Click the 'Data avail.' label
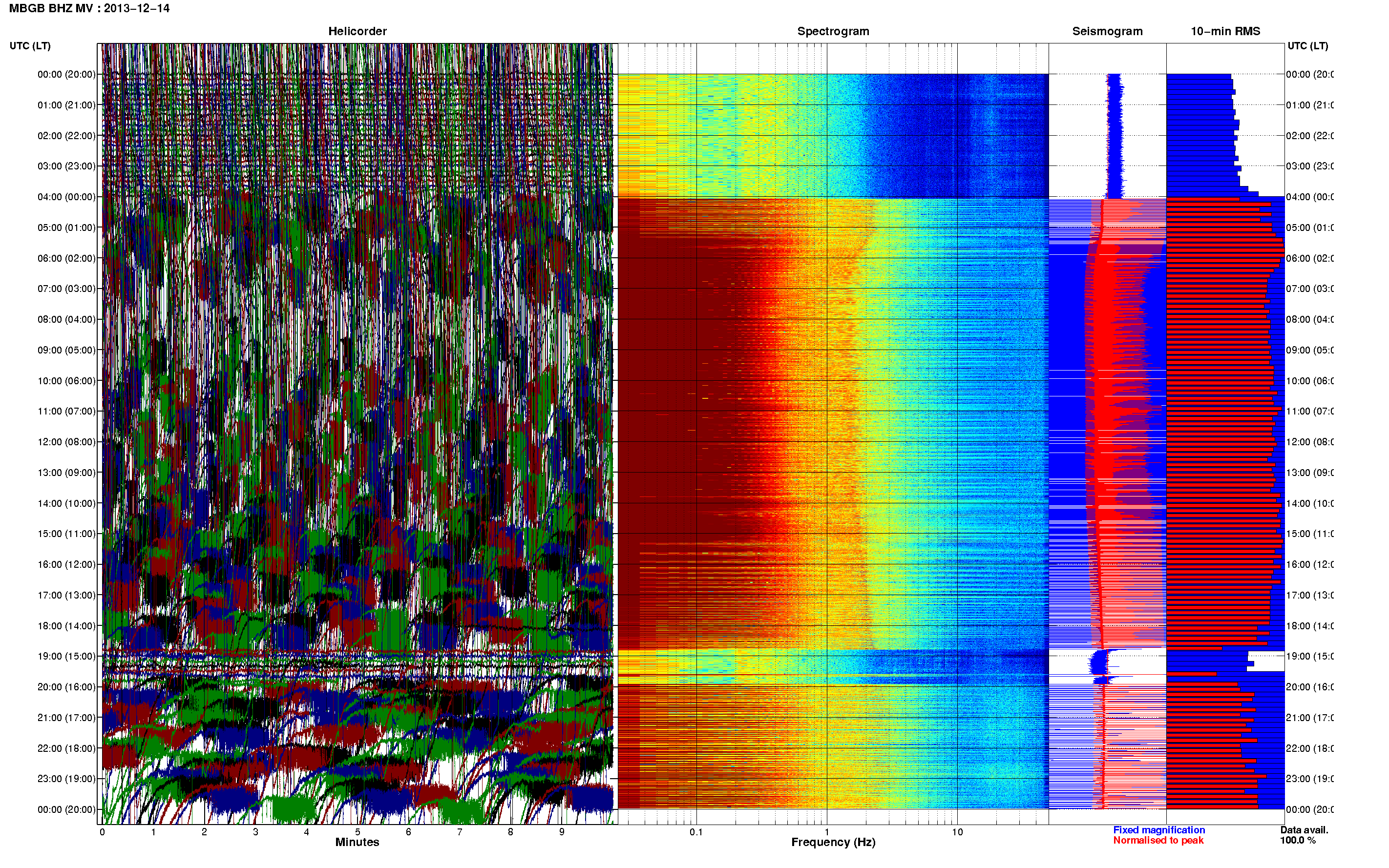The width and height of the screenshot is (1389, 868). (1304, 830)
